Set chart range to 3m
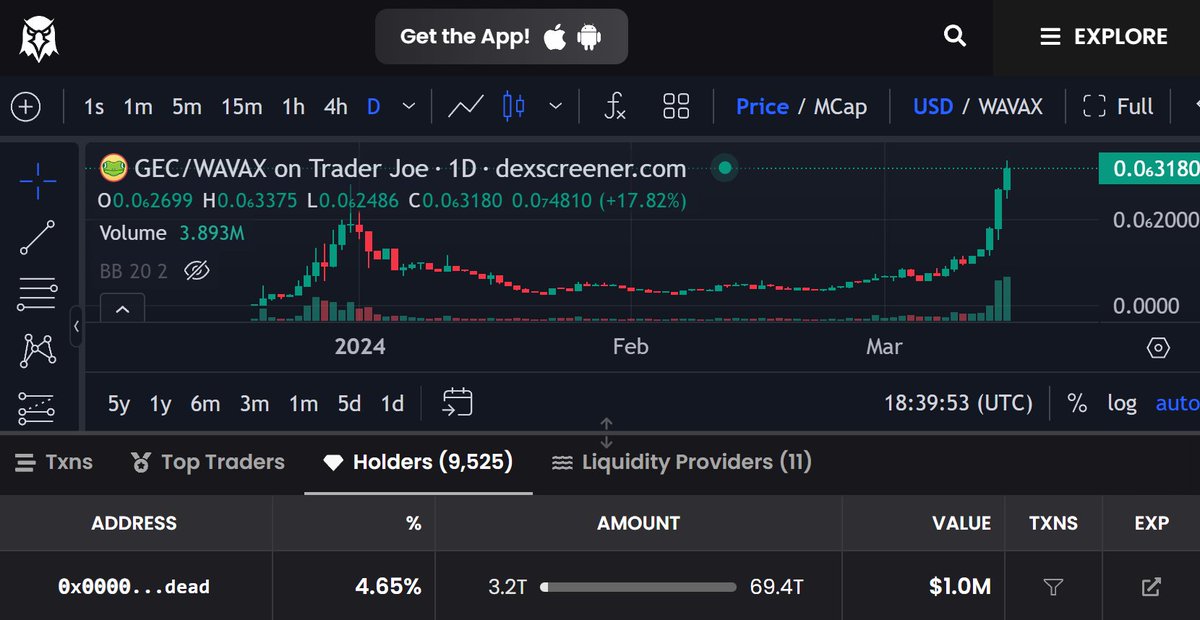 click(254, 403)
